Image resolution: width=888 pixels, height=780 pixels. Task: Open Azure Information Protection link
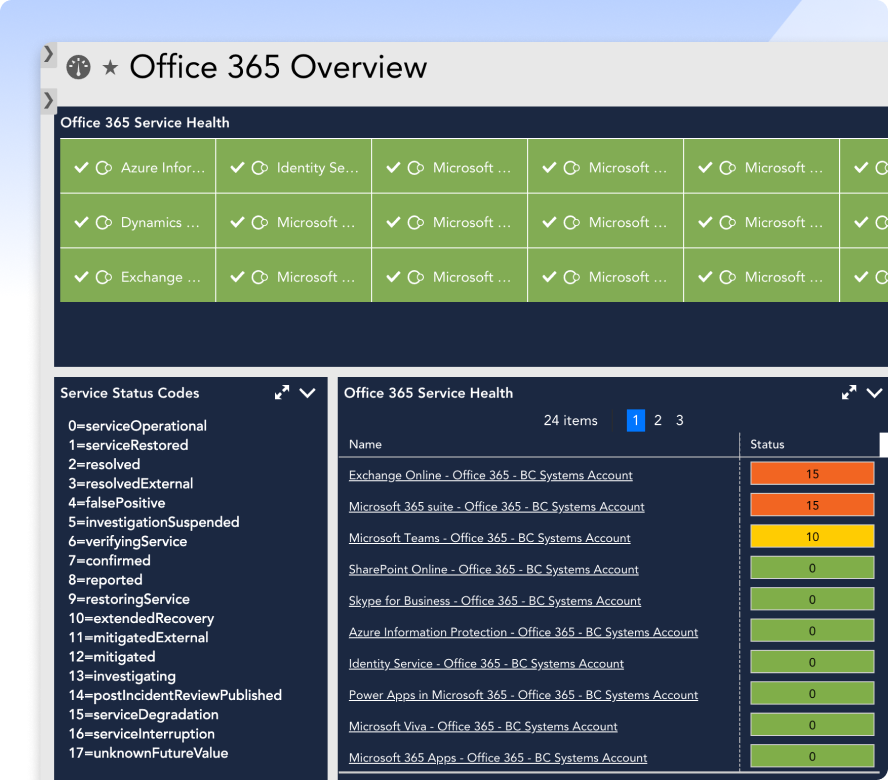pos(523,632)
